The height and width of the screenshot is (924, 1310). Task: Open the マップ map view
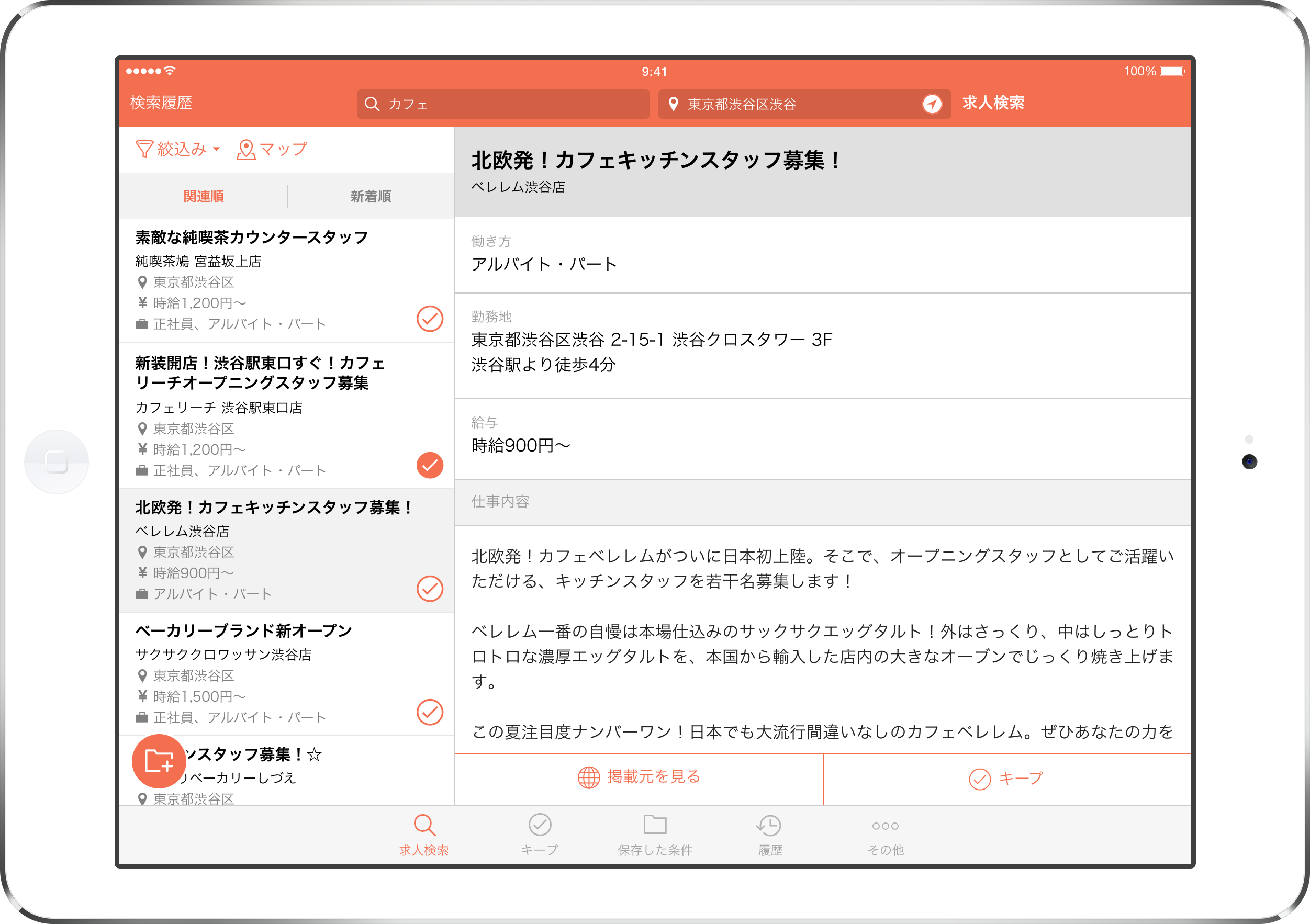click(x=272, y=150)
